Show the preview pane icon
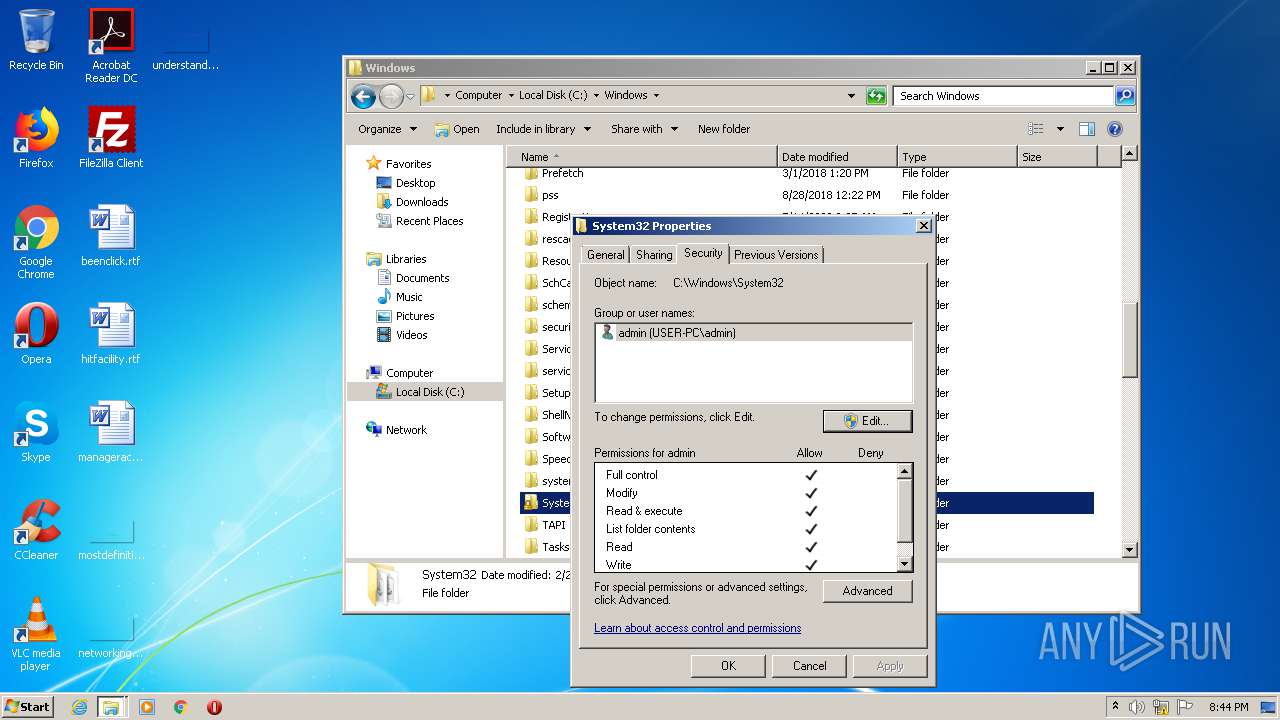 pyautogui.click(x=1087, y=129)
